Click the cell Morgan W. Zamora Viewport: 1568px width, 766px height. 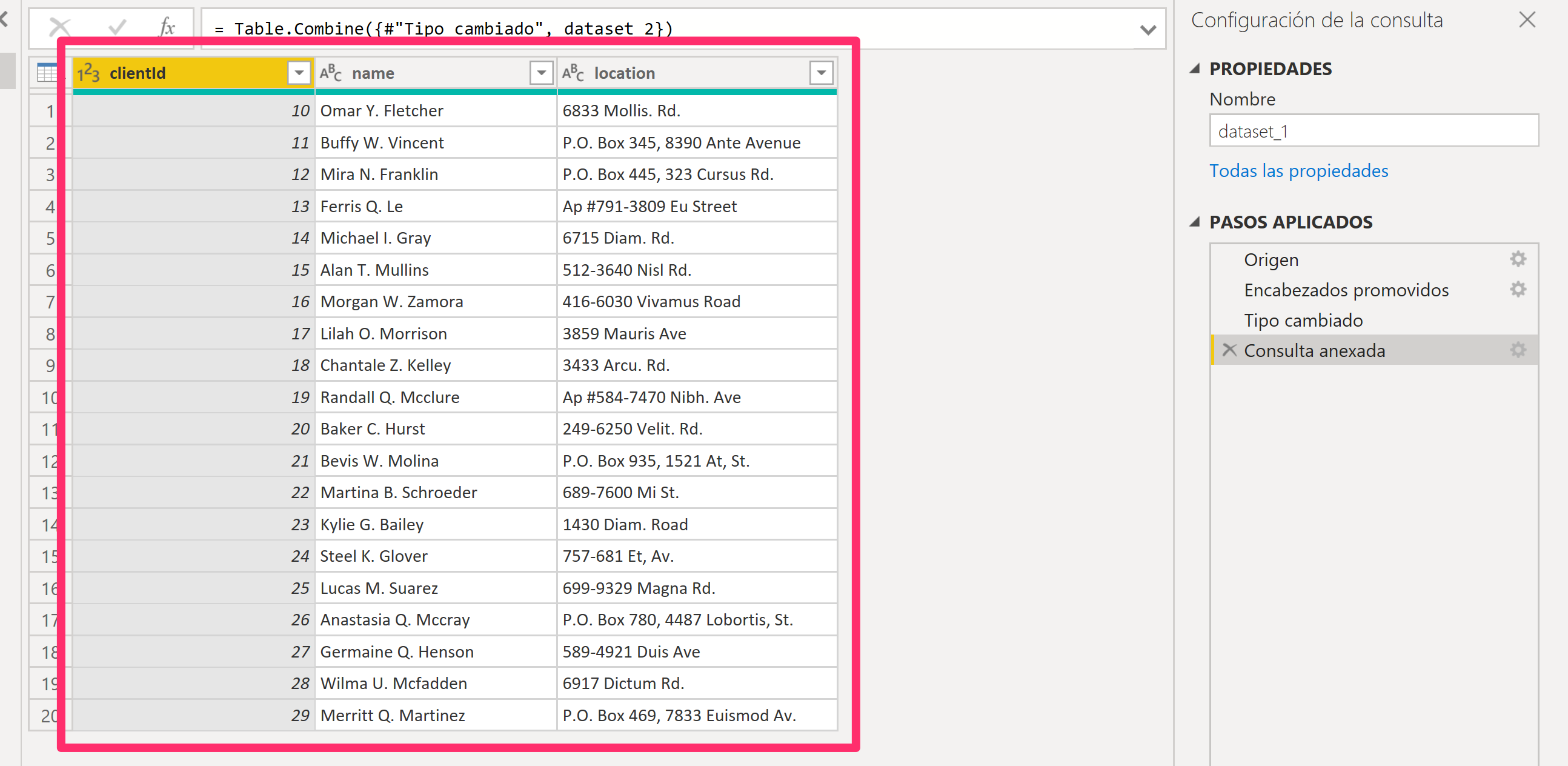click(436, 301)
